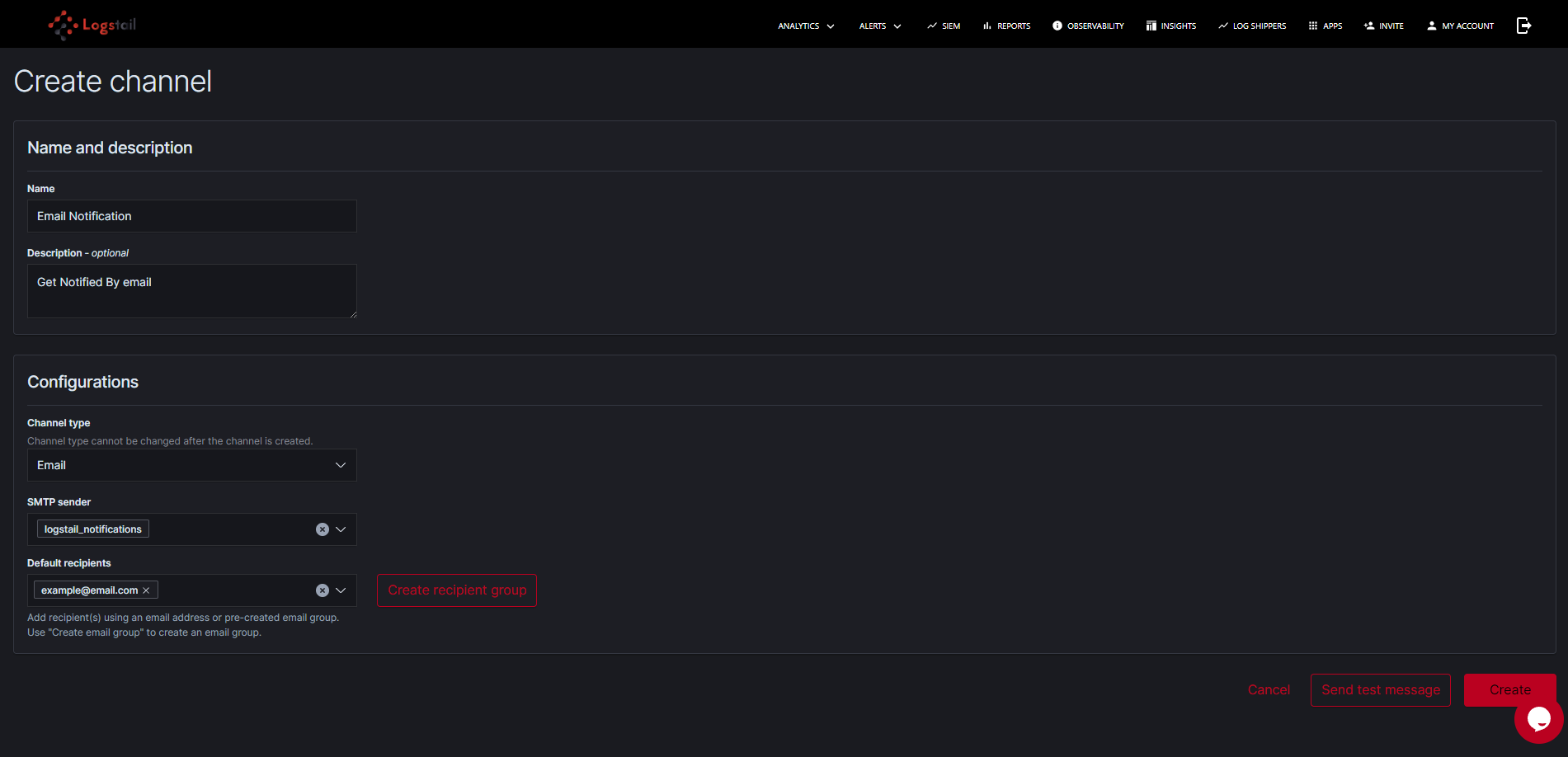Click Send test message button
This screenshot has height=757, width=1568.
click(x=1381, y=690)
